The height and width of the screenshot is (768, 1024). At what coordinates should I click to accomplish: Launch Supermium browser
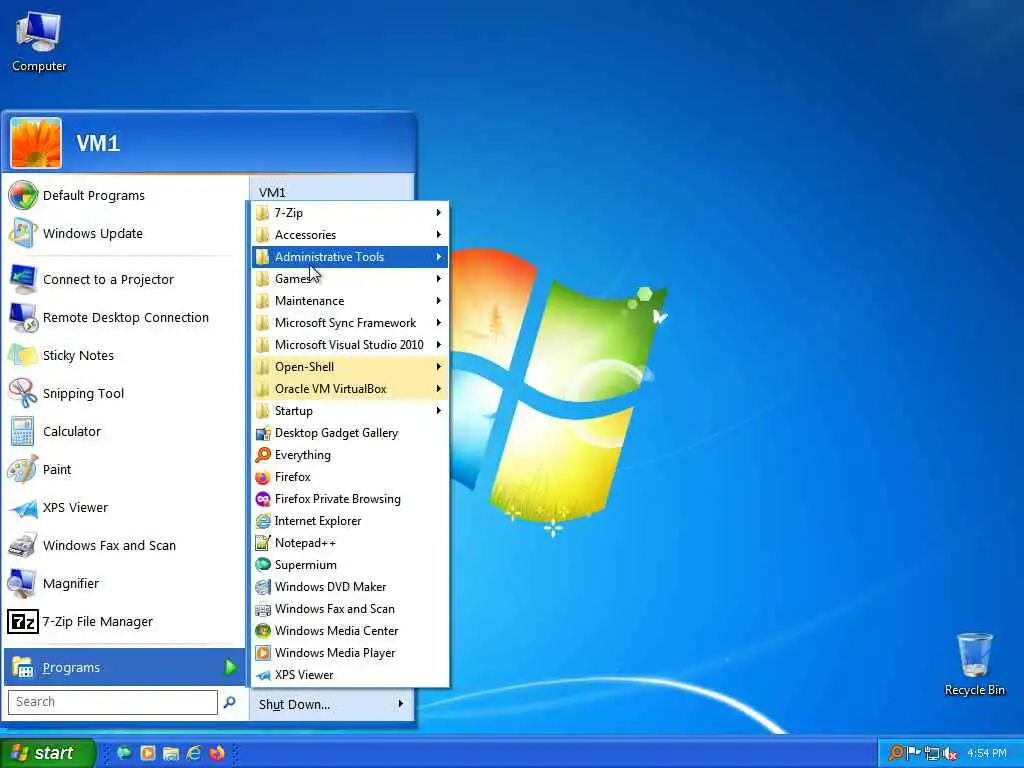point(350,565)
